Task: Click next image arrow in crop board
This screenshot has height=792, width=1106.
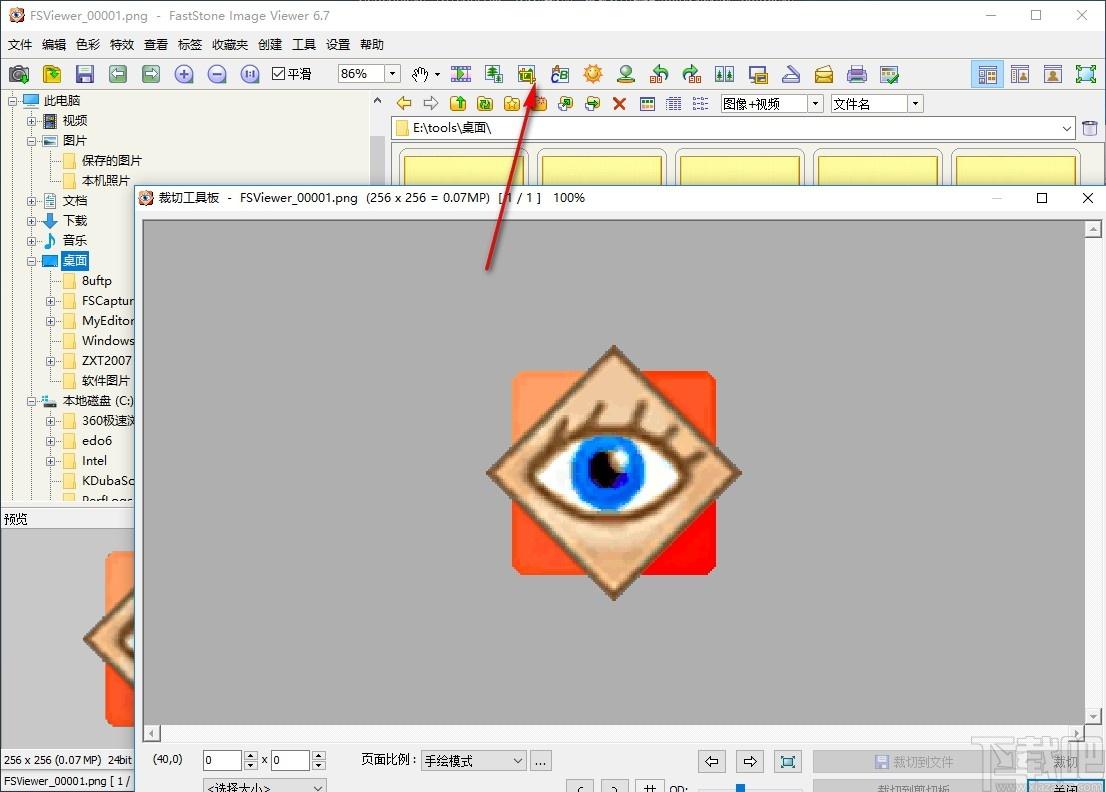Action: [750, 761]
